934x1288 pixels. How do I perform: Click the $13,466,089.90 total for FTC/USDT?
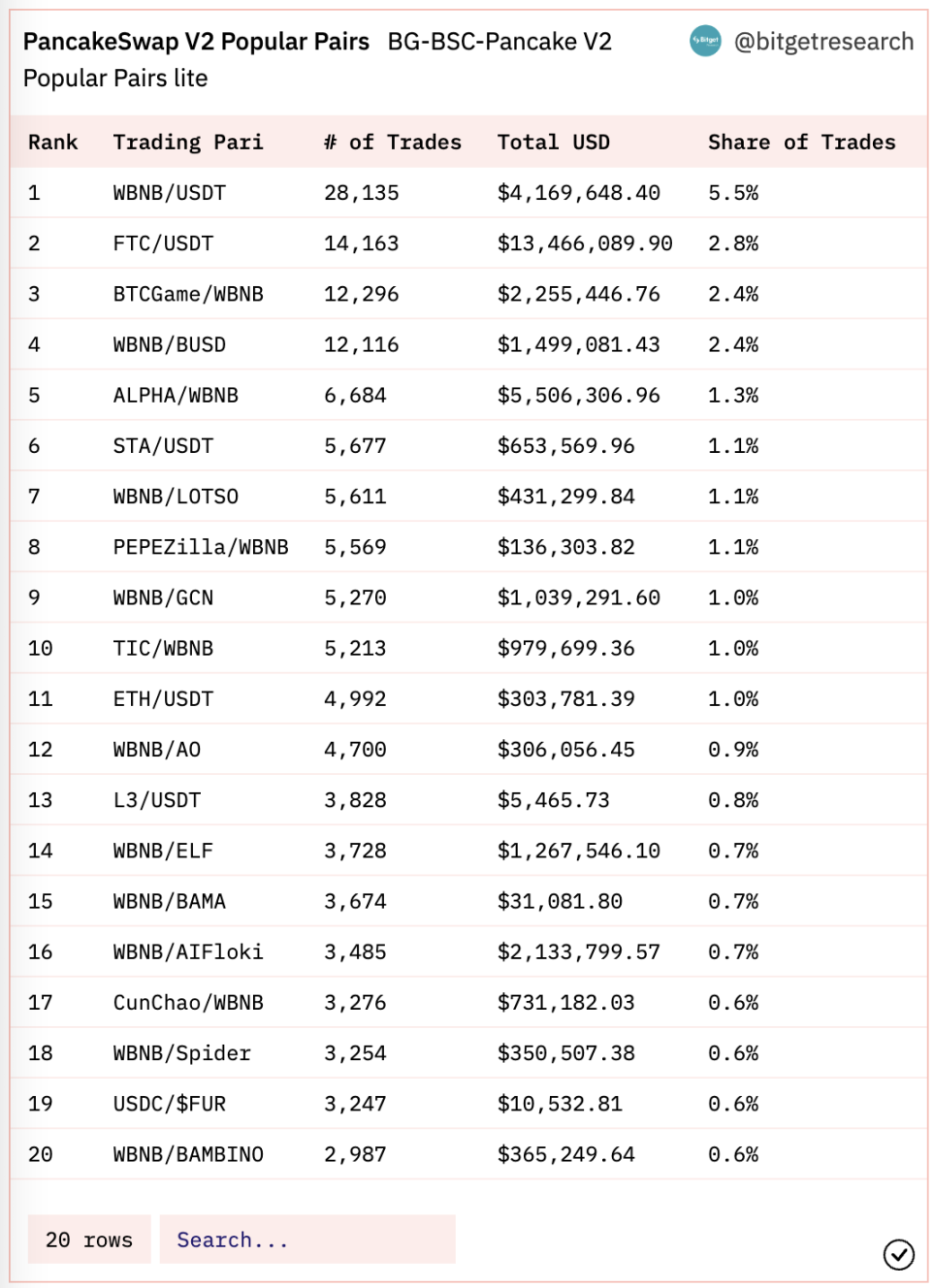click(x=586, y=243)
